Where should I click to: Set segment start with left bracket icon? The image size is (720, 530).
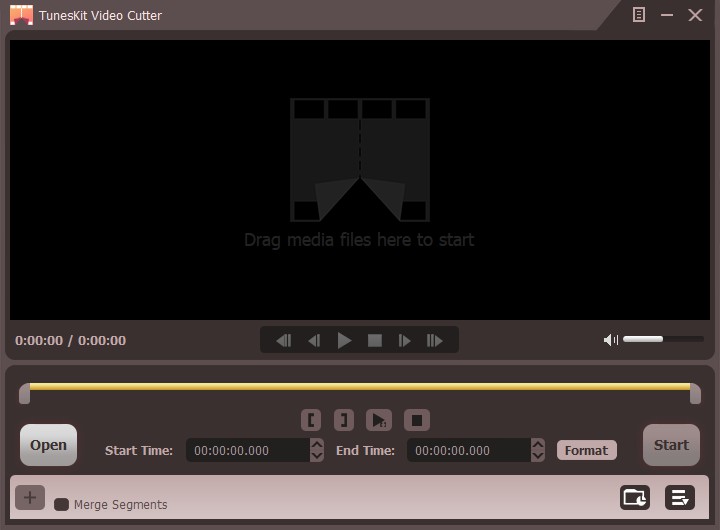tap(313, 420)
